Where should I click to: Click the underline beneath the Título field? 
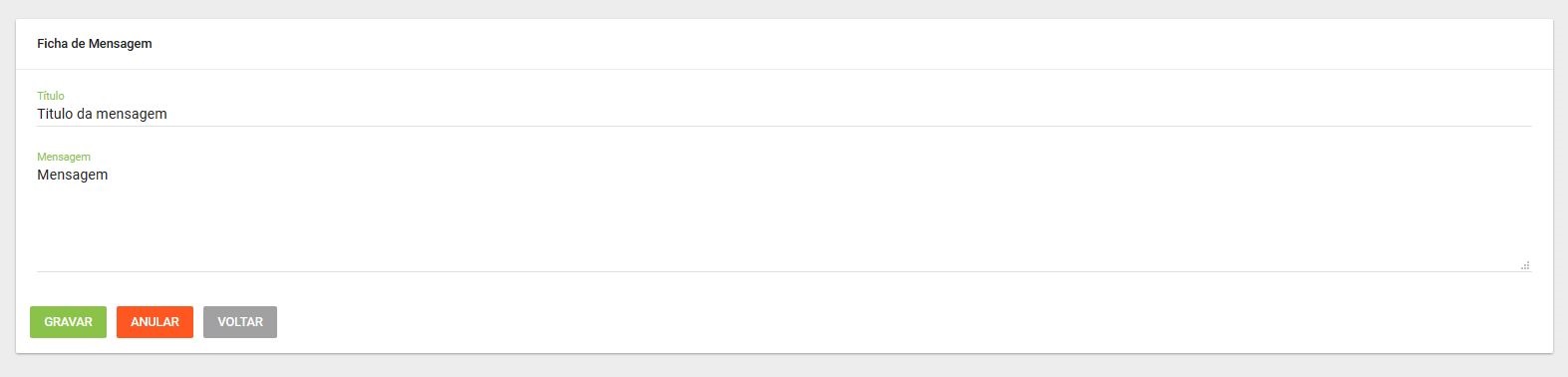784,126
